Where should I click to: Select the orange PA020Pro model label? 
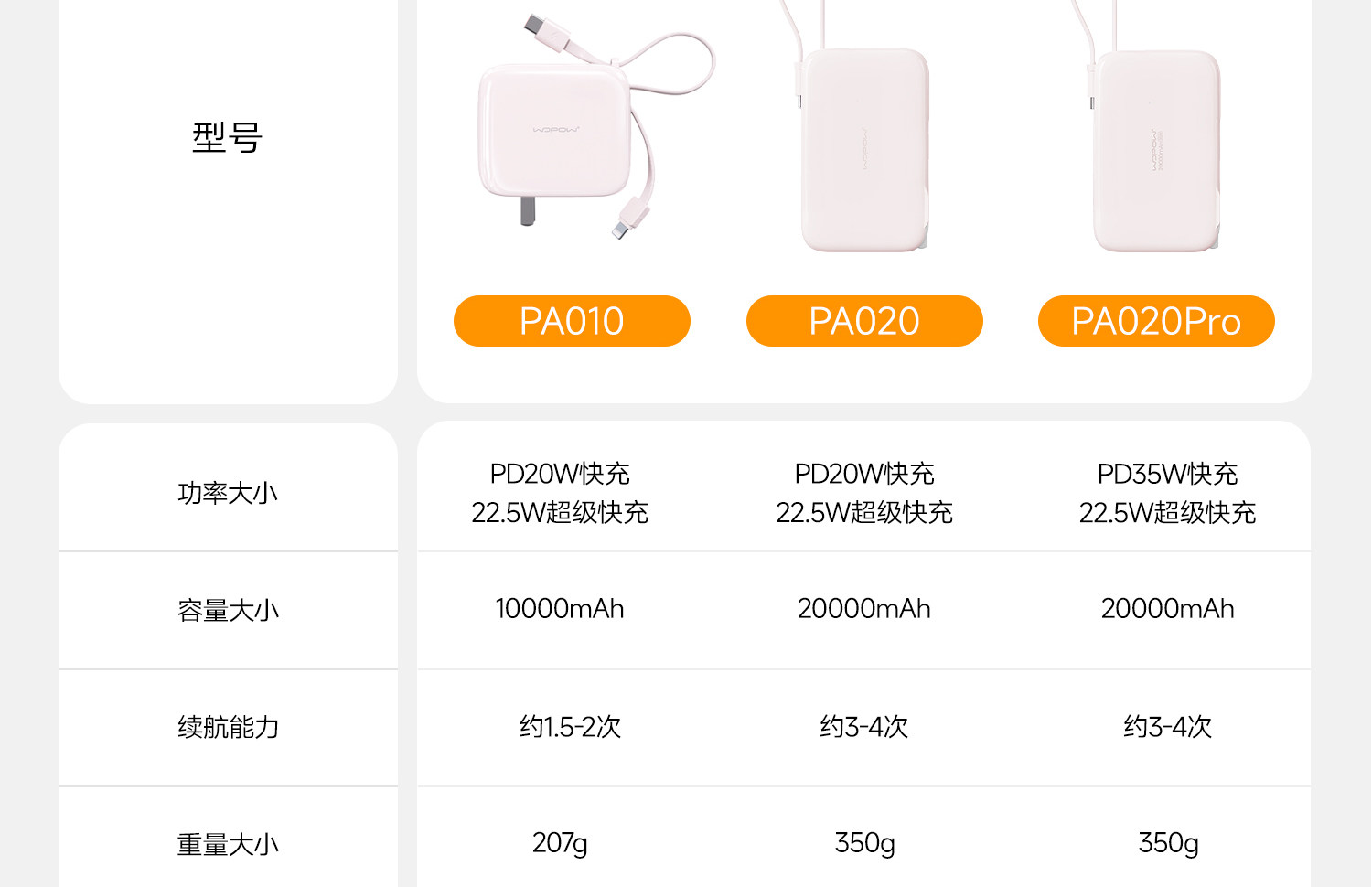point(1156,321)
